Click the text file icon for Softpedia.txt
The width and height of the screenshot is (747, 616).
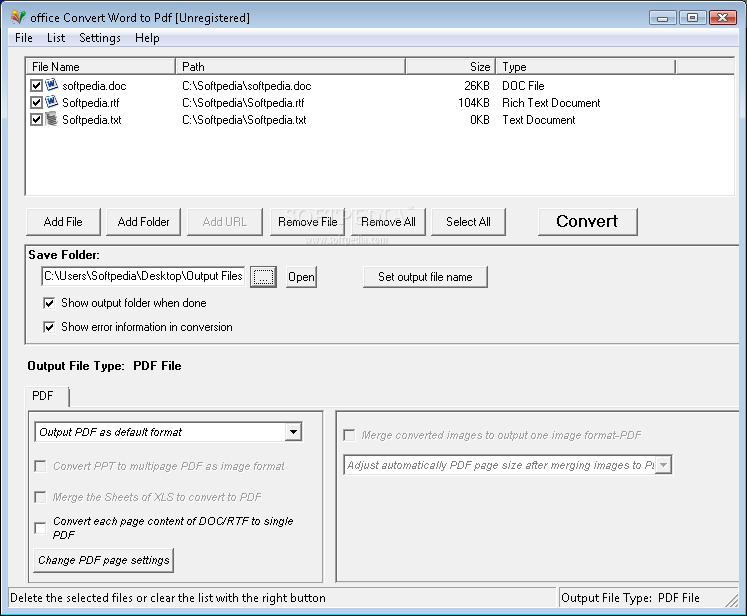[52, 120]
